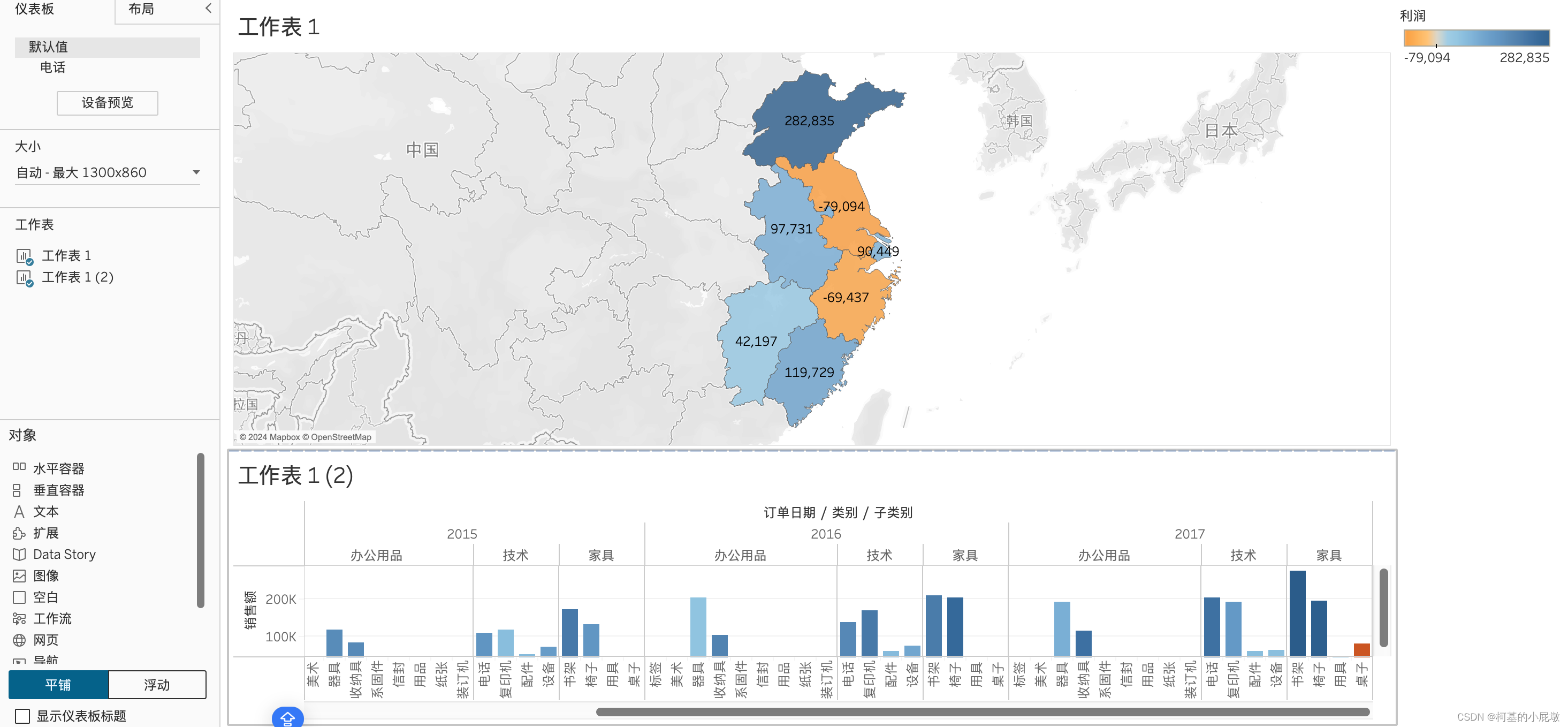Switch to Floating (浮动) layout mode
The height and width of the screenshot is (727, 1568).
pyautogui.click(x=157, y=684)
